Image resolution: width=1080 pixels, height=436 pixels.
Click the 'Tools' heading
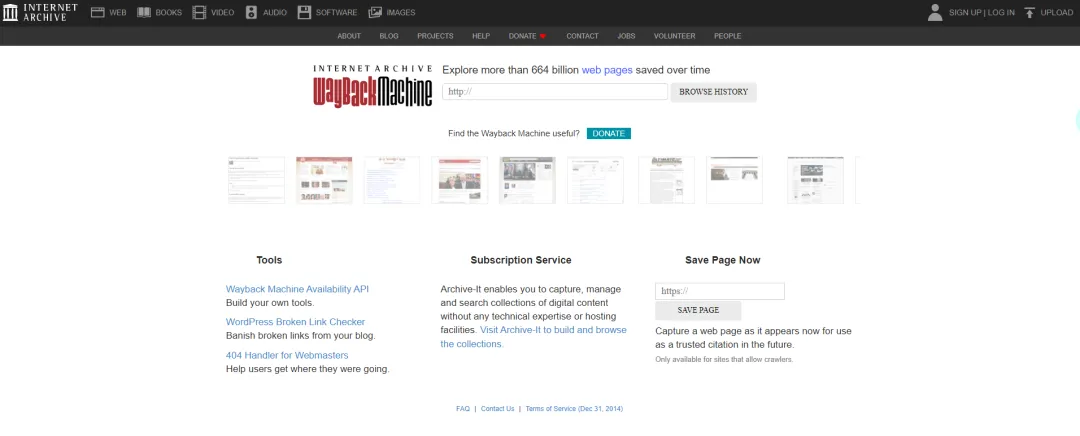(x=269, y=260)
